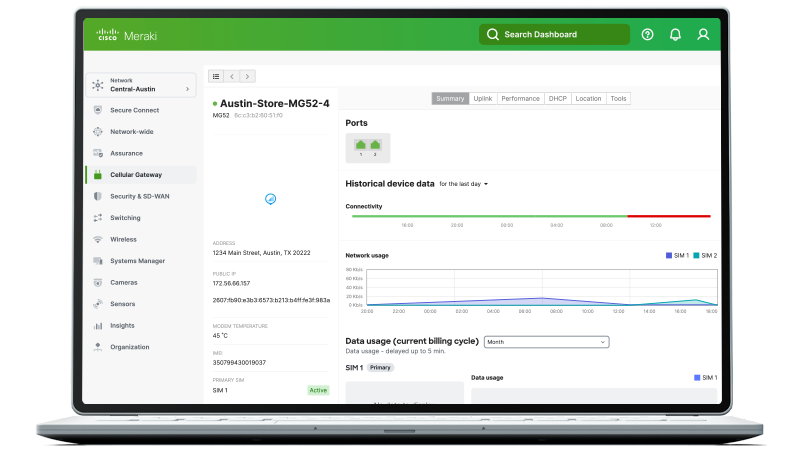Switch to the Performance tab

coord(520,98)
